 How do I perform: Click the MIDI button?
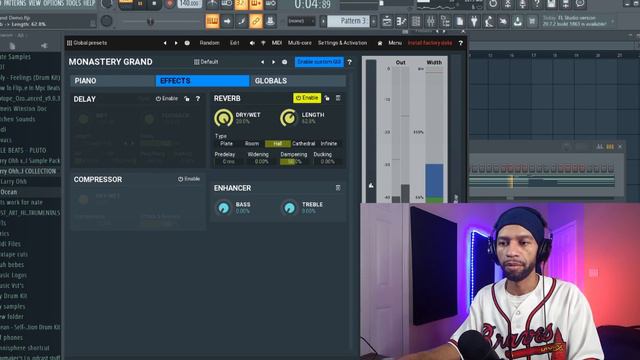pos(277,43)
